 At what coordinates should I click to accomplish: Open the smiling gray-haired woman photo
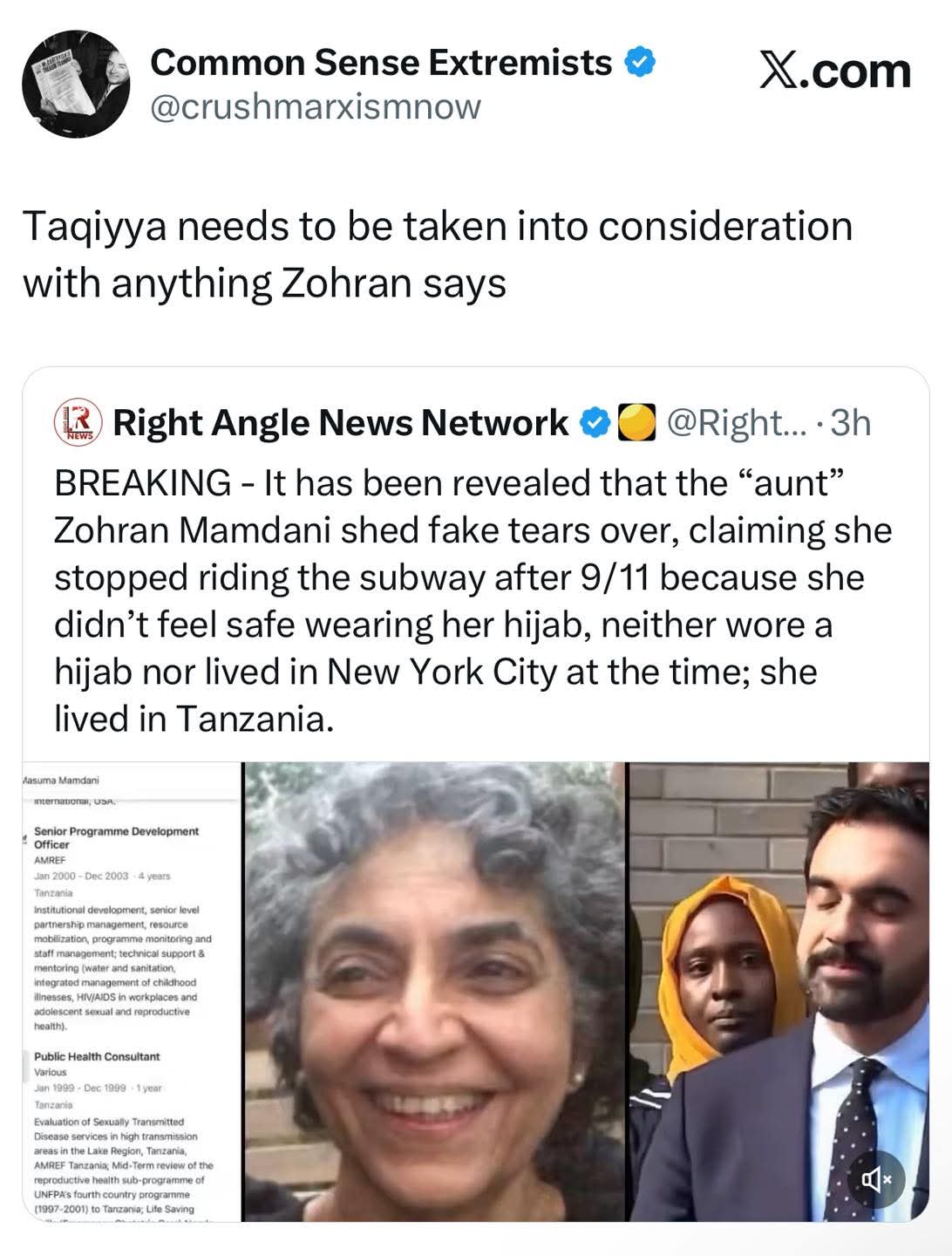[x=434, y=992]
